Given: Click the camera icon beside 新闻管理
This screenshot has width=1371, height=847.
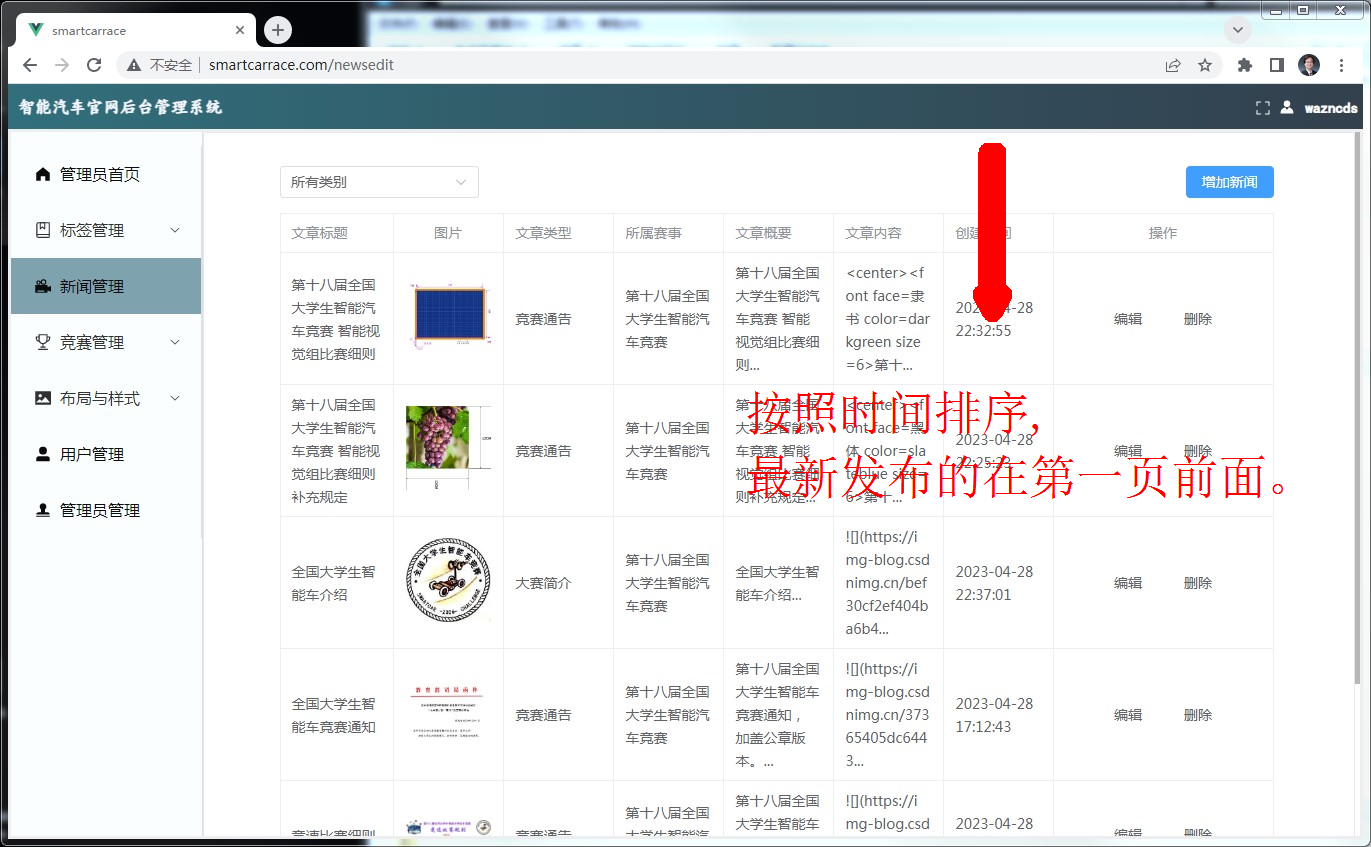Looking at the screenshot, I should pos(42,286).
